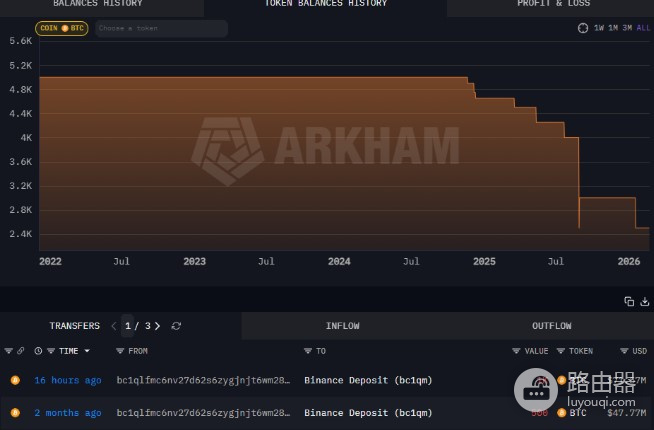Open the FROM column filter

tap(120, 351)
